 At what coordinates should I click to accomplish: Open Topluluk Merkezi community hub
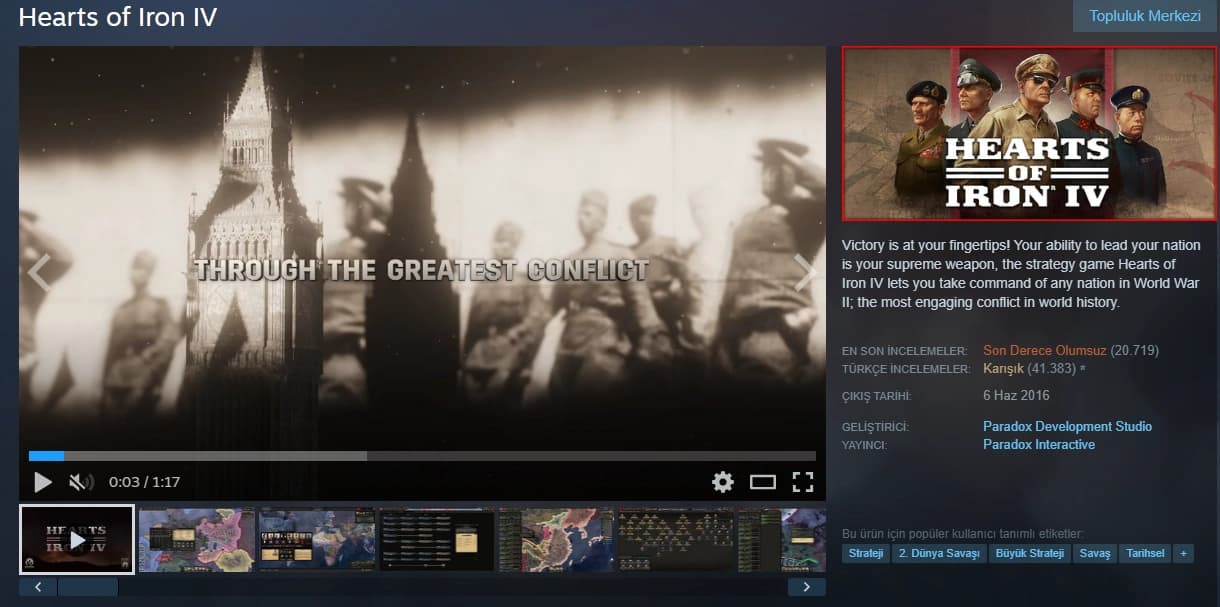click(1145, 16)
